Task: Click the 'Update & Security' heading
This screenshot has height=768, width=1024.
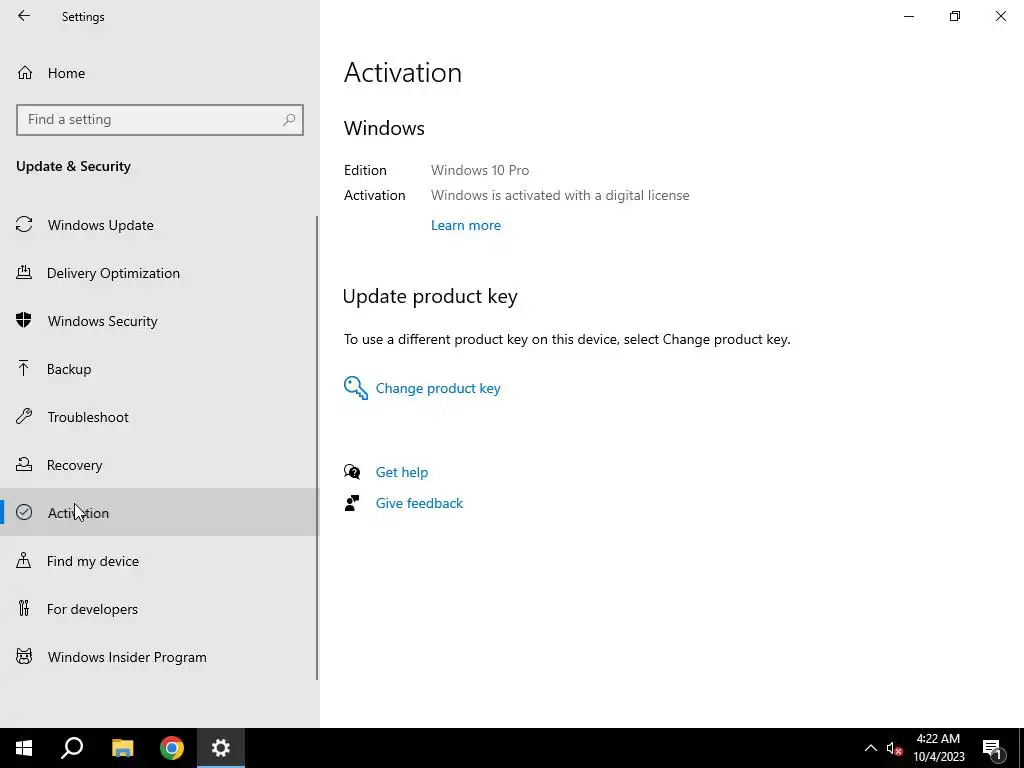Action: [73, 166]
